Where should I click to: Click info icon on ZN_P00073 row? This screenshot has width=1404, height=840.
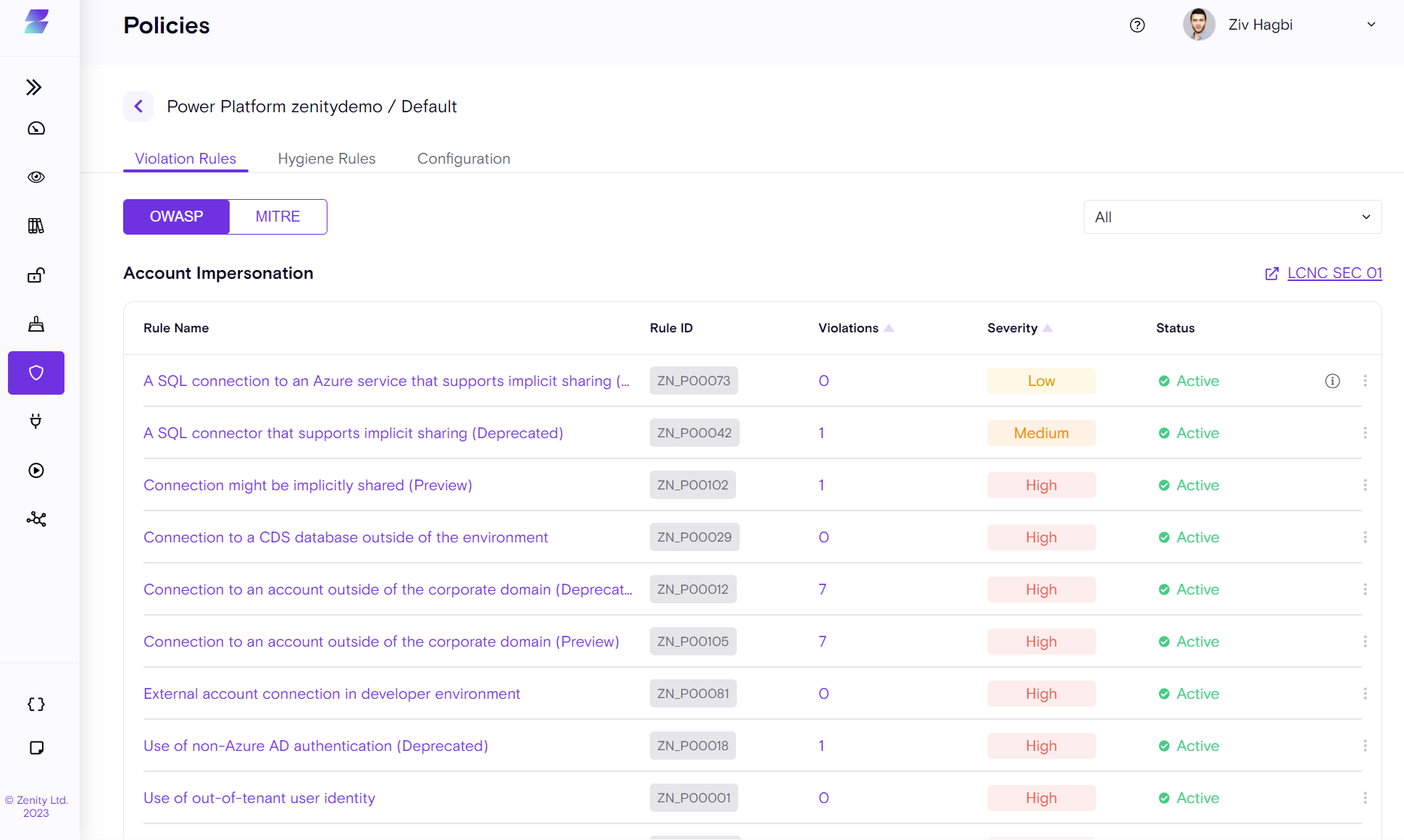pyautogui.click(x=1332, y=381)
